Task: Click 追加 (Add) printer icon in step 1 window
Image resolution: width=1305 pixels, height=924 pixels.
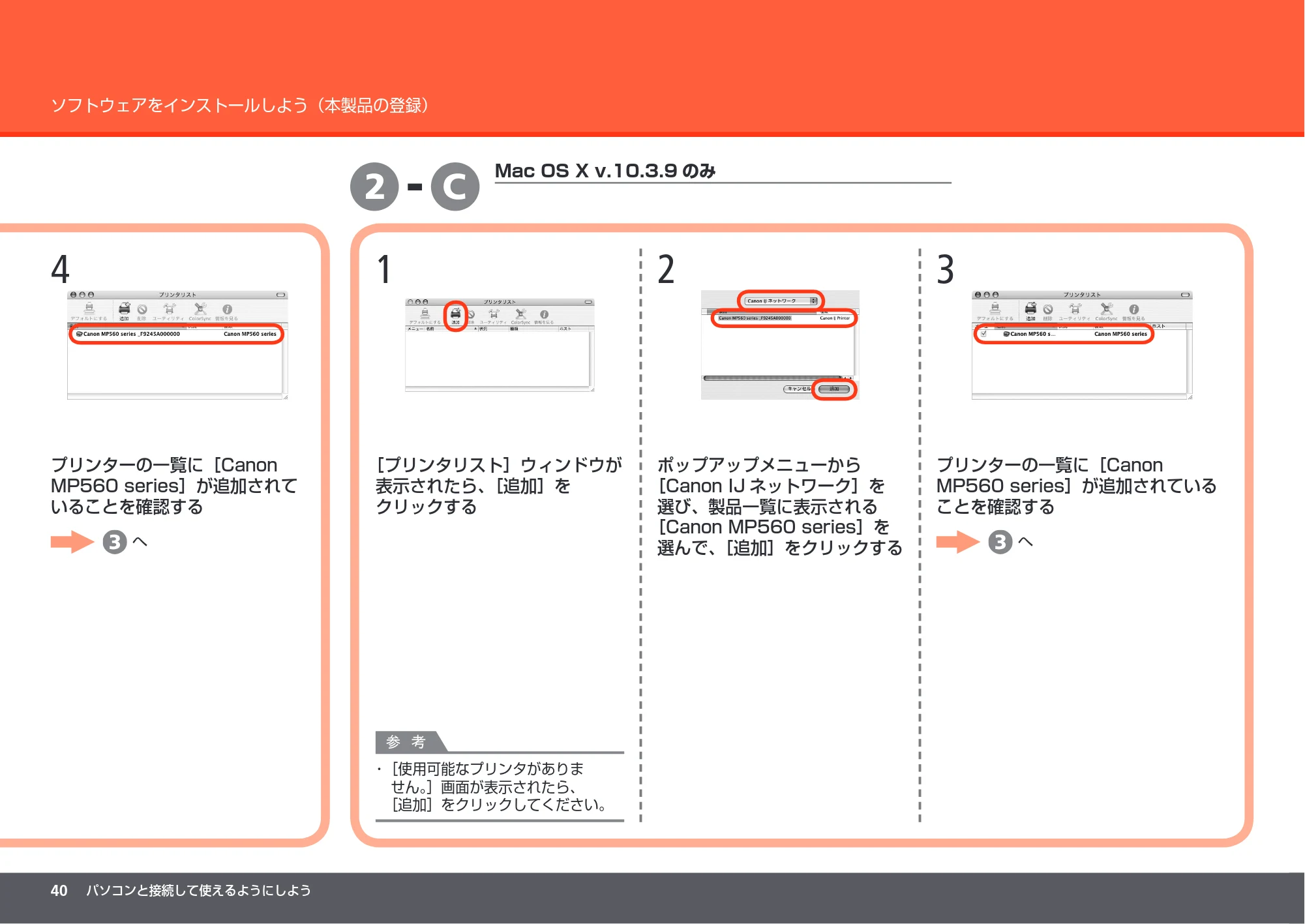Action: tap(456, 316)
